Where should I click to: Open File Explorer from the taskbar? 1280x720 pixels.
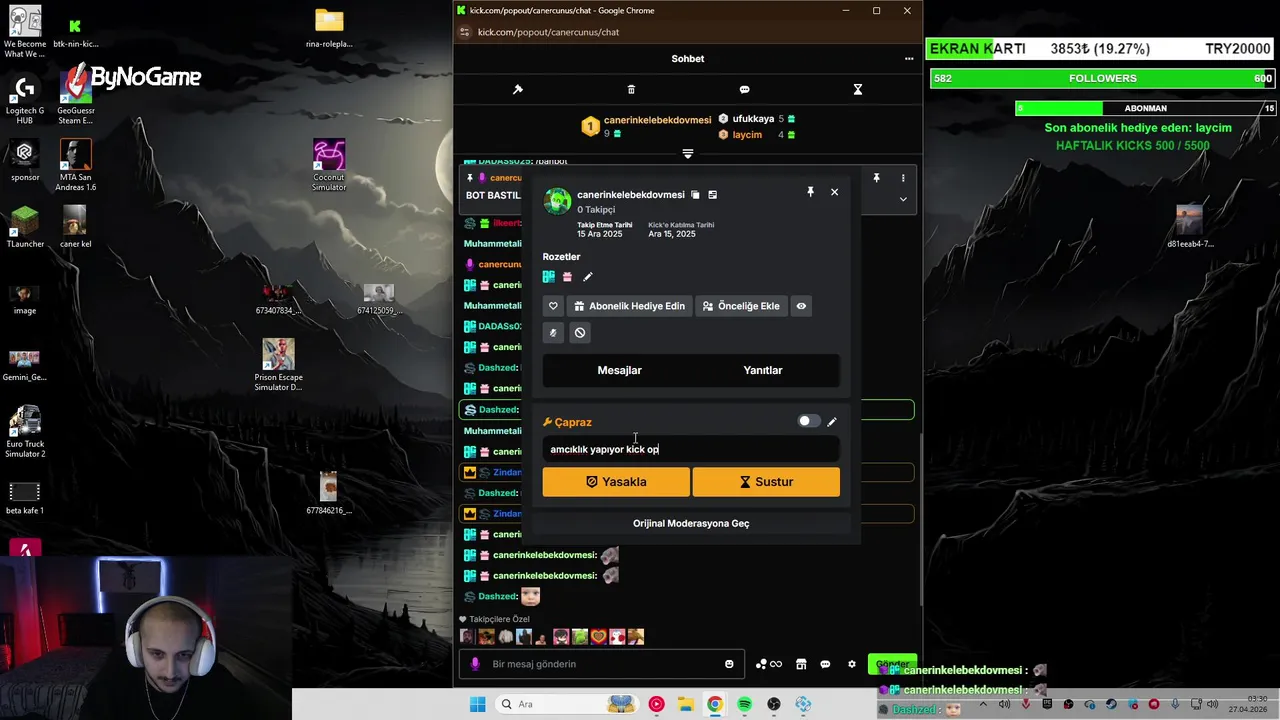tap(686, 704)
